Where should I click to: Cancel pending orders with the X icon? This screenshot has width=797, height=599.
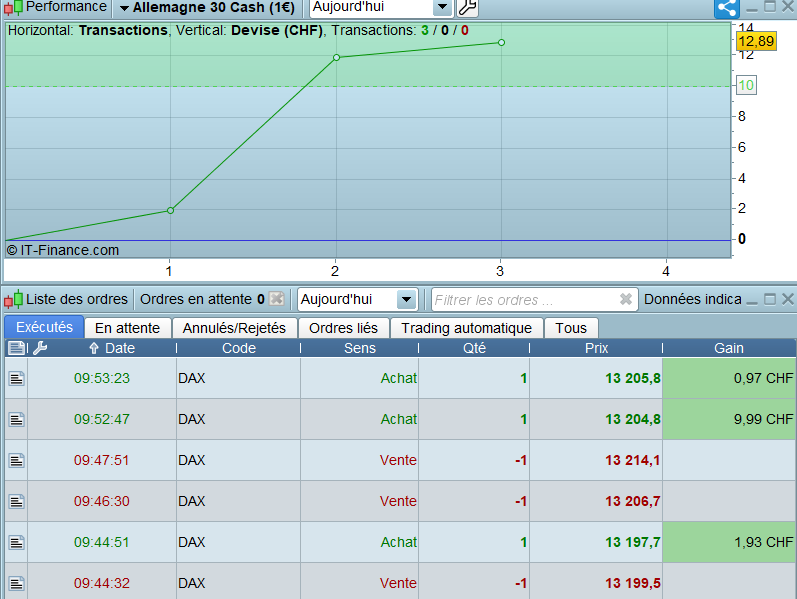[277, 299]
